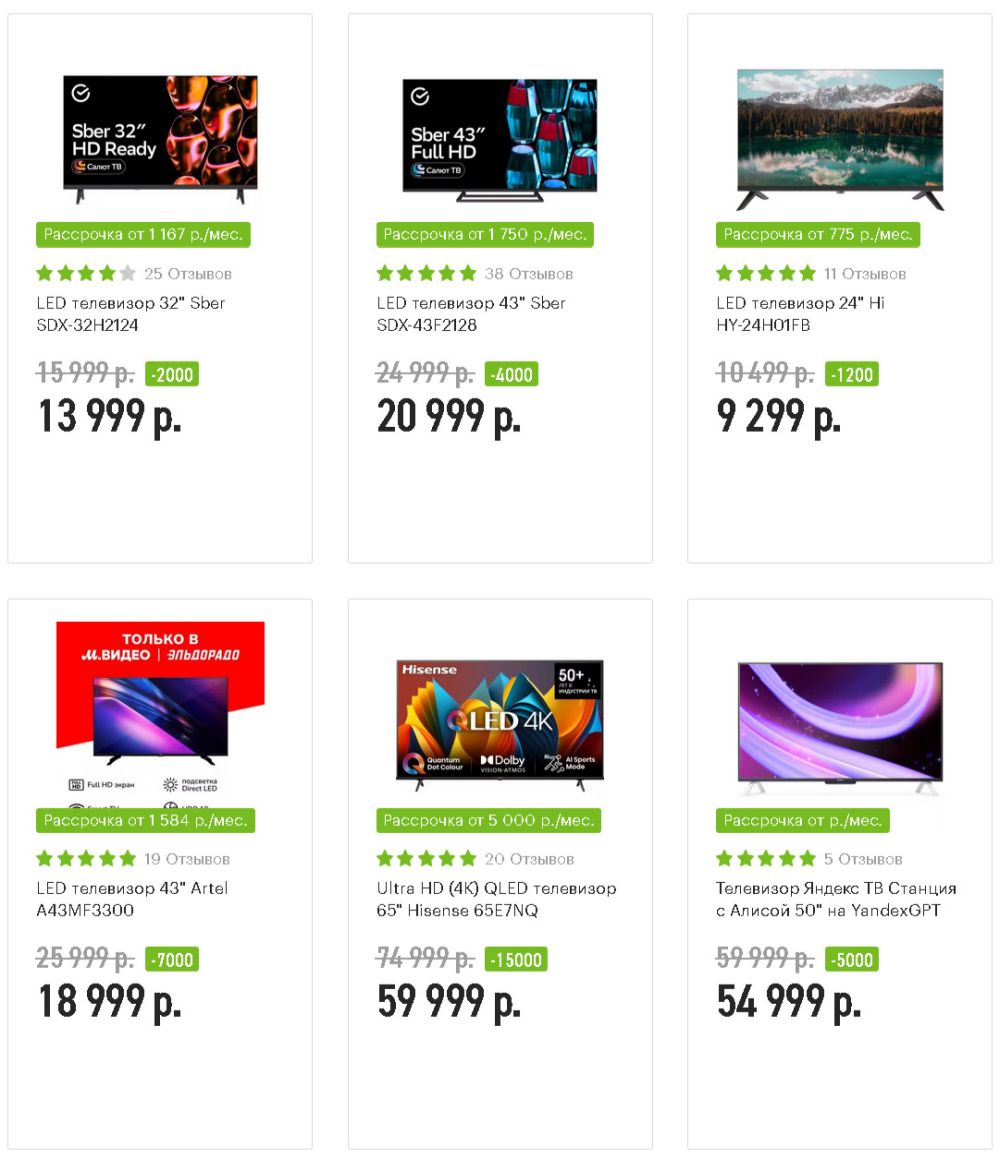Open LED телевизор 43" Artel A43MF3300 link
The height and width of the screenshot is (1159, 1000).
pos(132,900)
